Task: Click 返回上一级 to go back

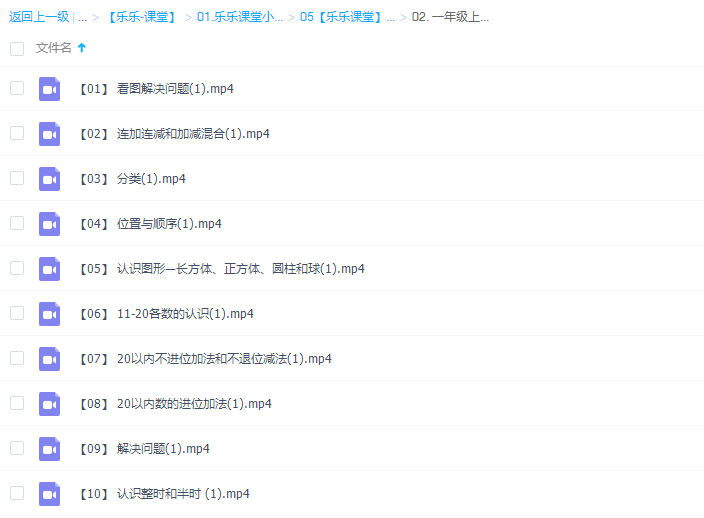Action: [x=39, y=17]
